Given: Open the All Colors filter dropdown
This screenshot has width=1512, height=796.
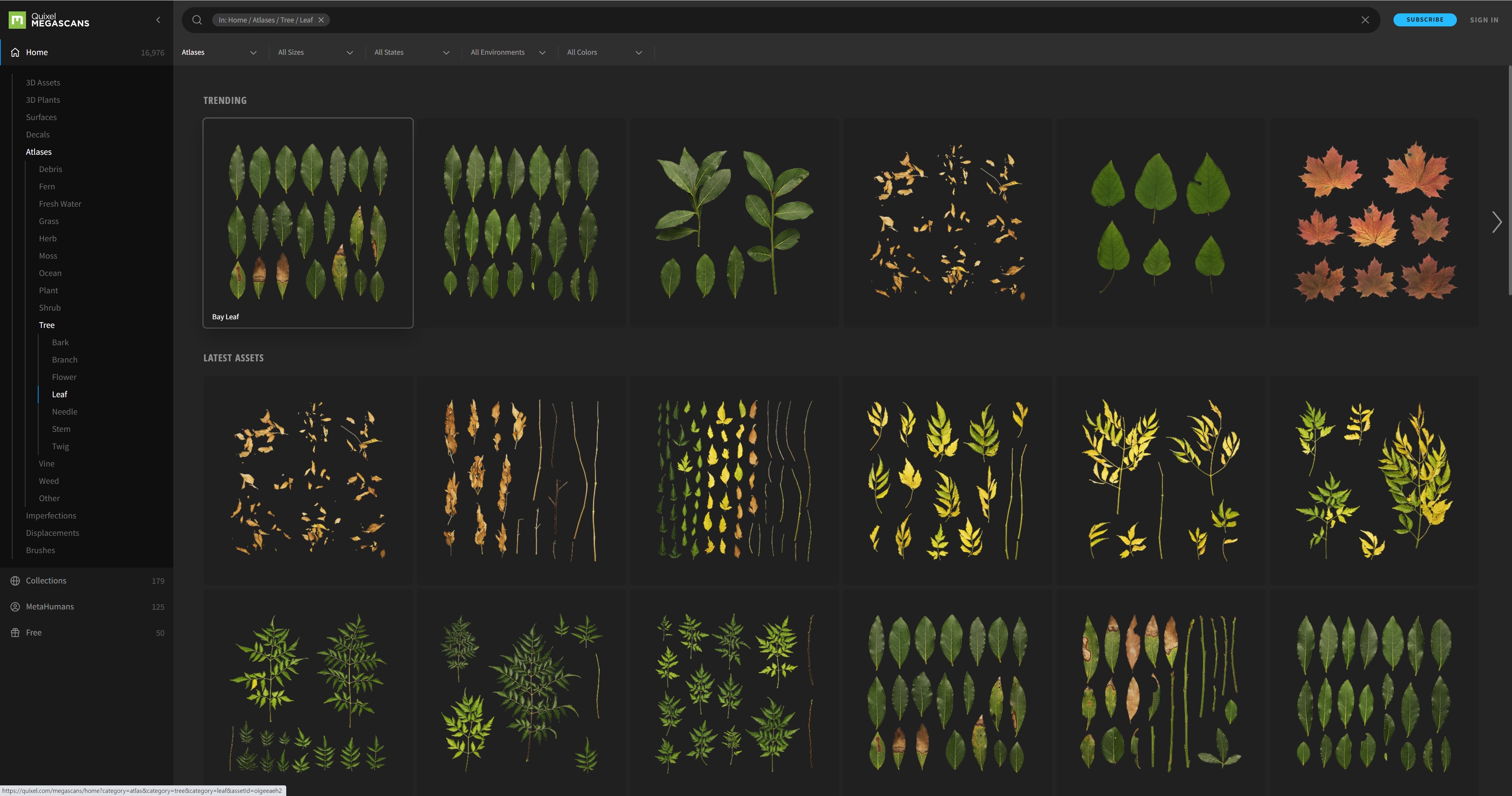Looking at the screenshot, I should 604,52.
